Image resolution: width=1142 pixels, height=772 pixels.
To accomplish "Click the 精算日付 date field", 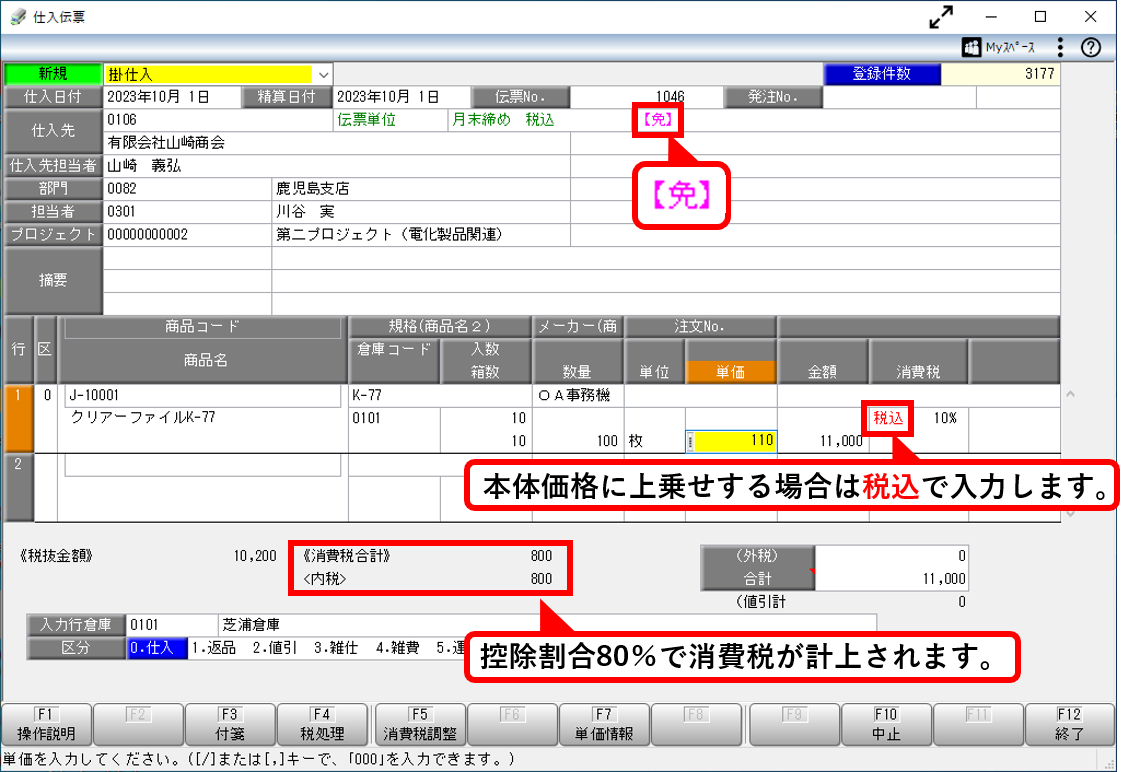I will click(401, 97).
